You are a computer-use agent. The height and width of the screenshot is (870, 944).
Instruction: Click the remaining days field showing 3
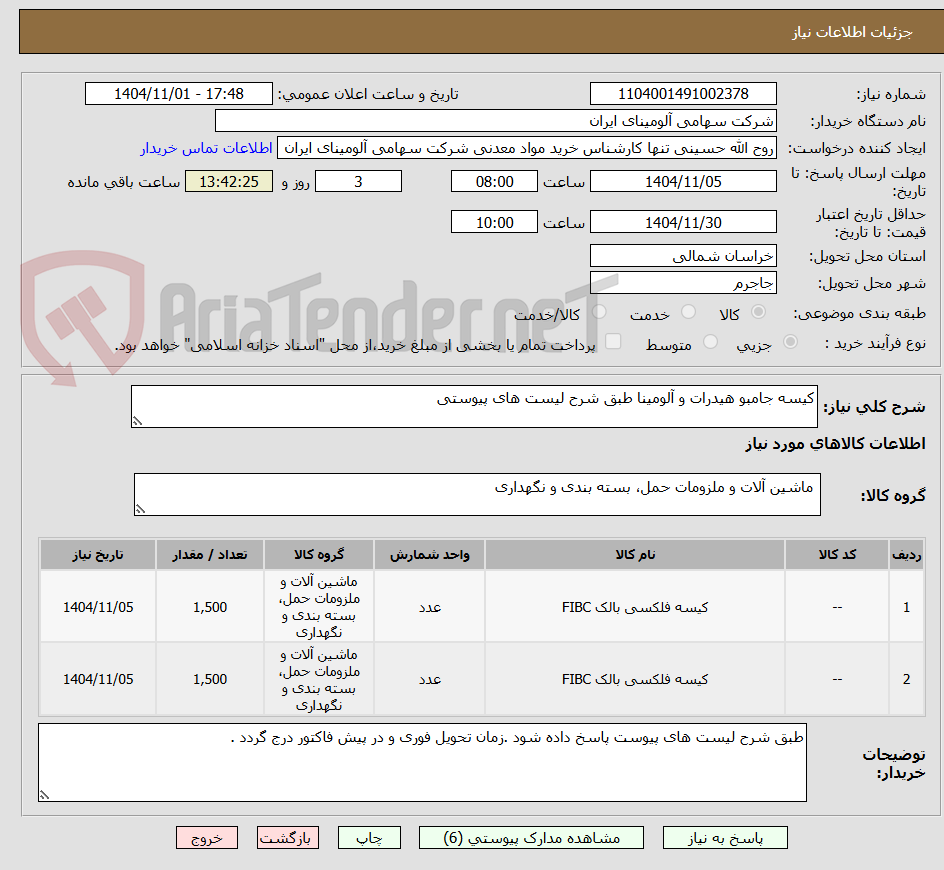point(358,181)
